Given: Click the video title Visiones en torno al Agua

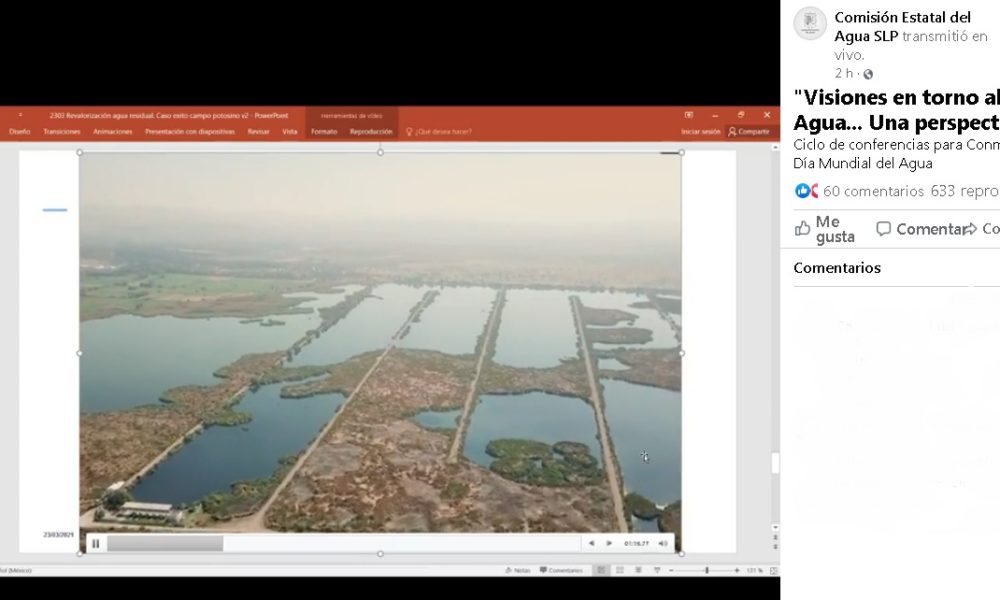Looking at the screenshot, I should coord(896,109).
